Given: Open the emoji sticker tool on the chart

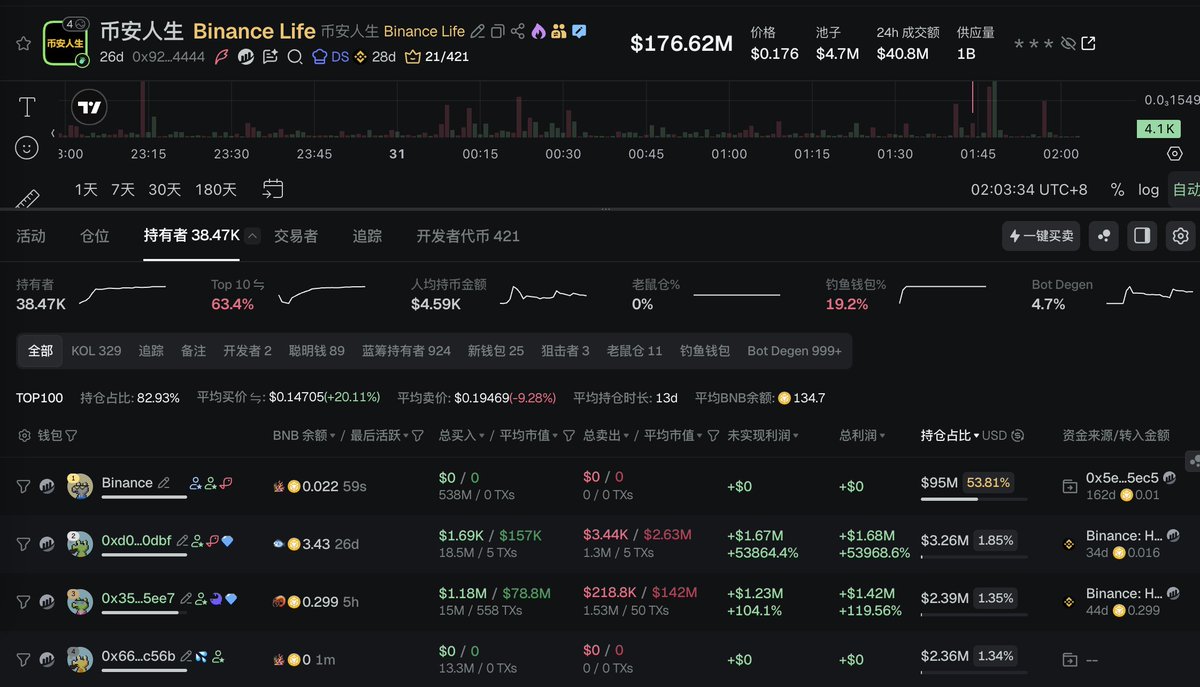Looking at the screenshot, I should point(27,148).
